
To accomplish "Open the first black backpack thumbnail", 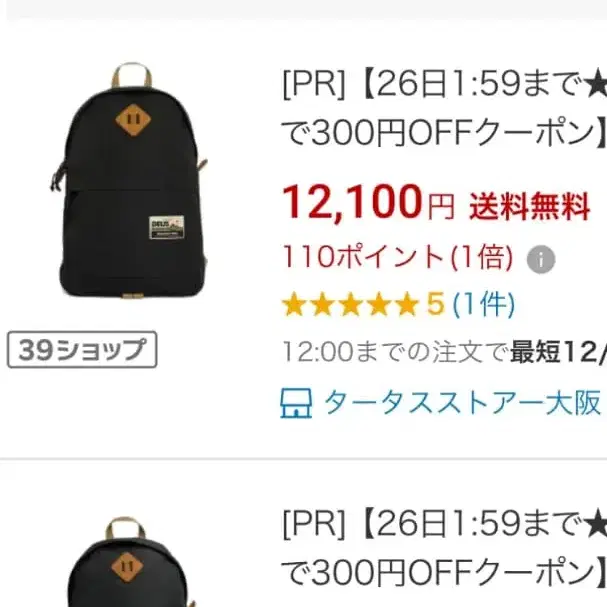I will click(130, 181).
